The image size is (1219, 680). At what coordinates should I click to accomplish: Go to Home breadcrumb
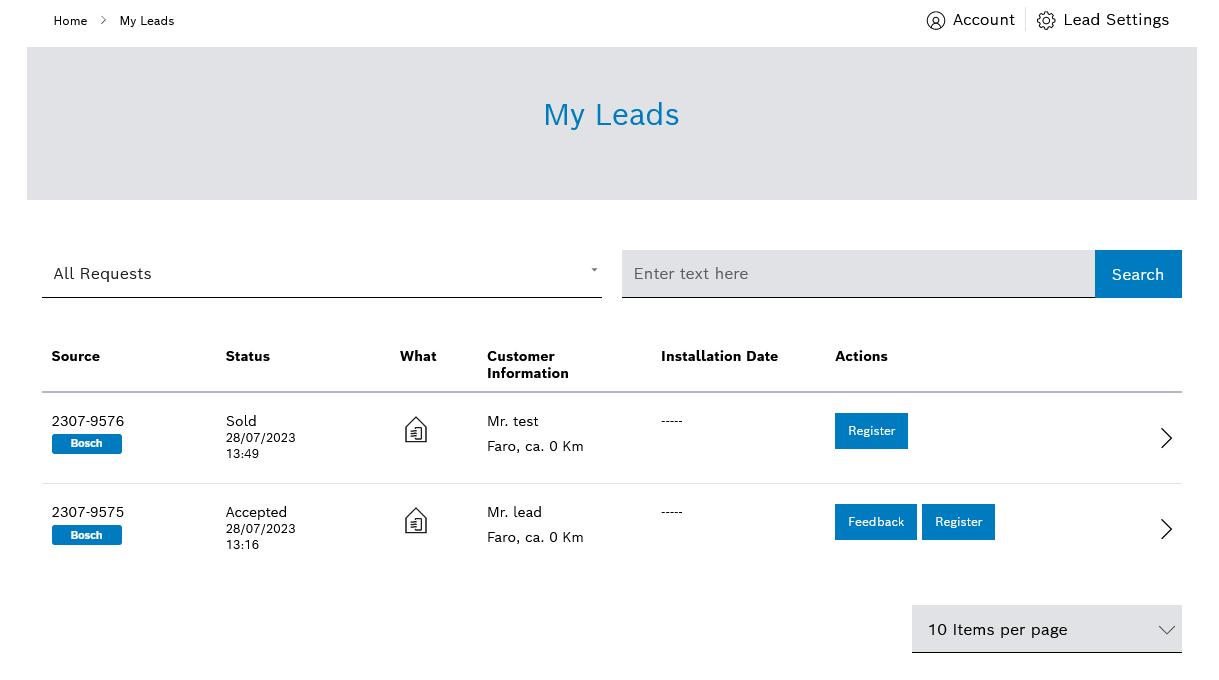pos(70,21)
